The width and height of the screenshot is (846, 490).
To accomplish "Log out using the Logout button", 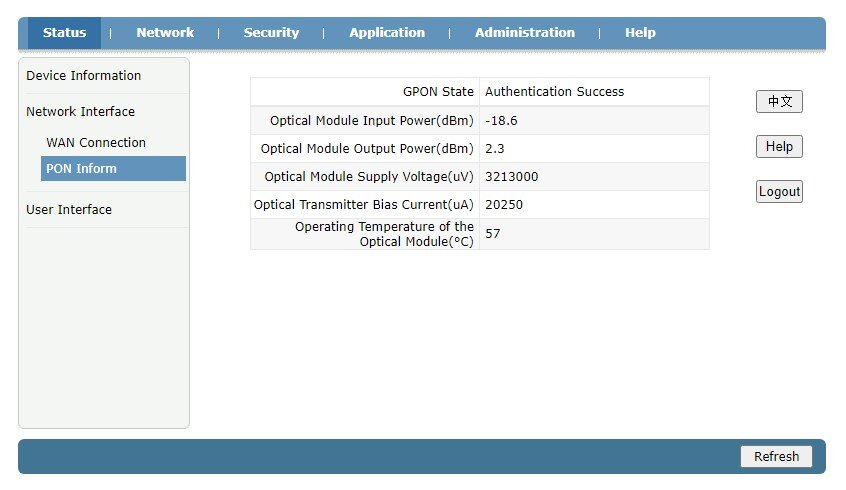I will click(779, 192).
